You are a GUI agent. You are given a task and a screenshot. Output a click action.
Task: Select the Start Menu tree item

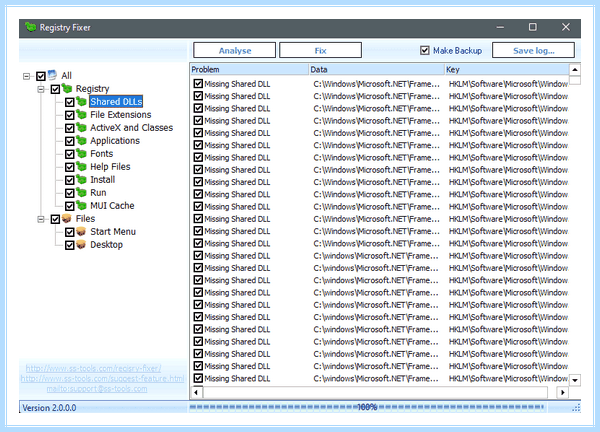[x=113, y=231]
